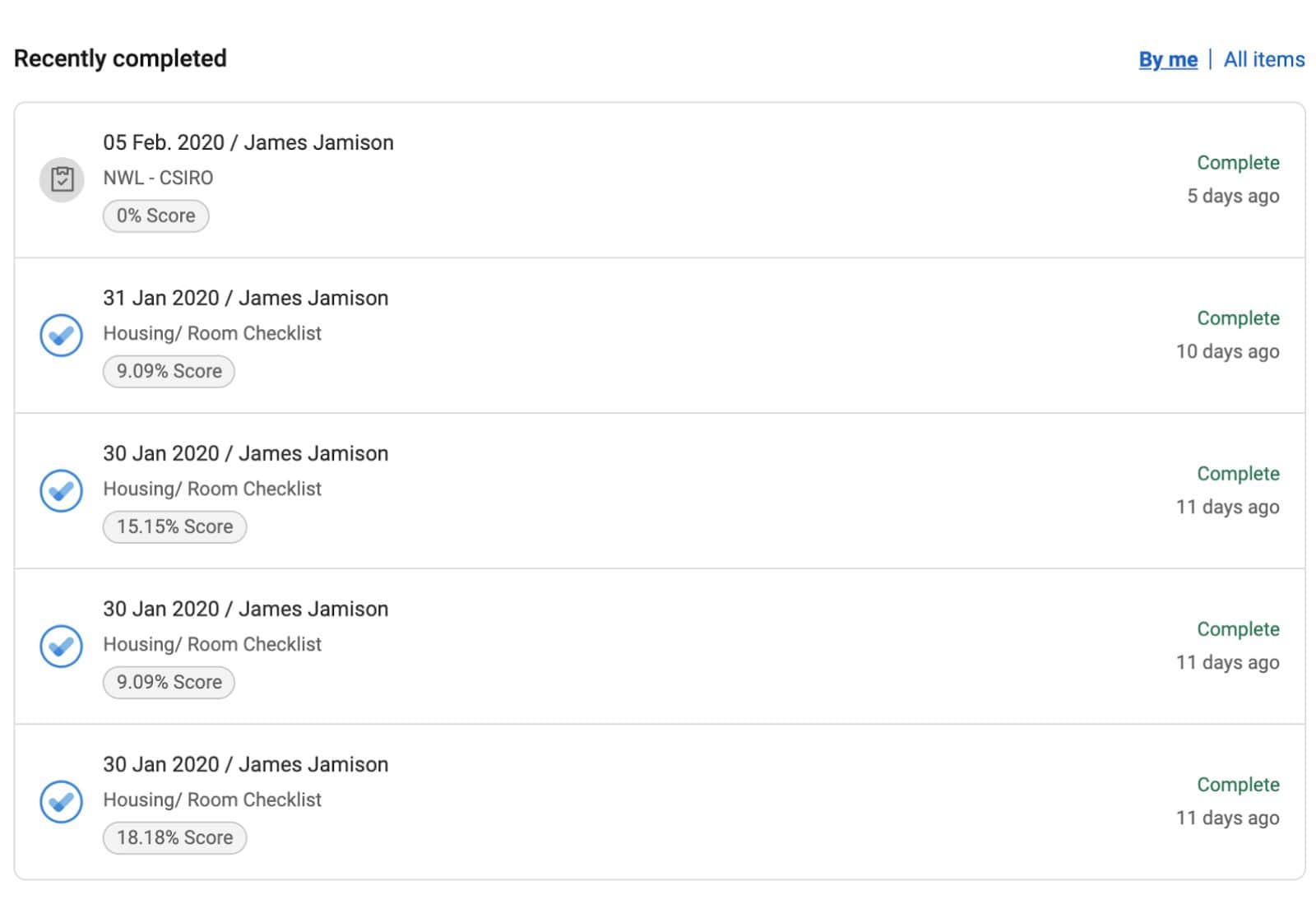Switch to All items filter
The width and height of the screenshot is (1316, 918).
pos(1263,59)
